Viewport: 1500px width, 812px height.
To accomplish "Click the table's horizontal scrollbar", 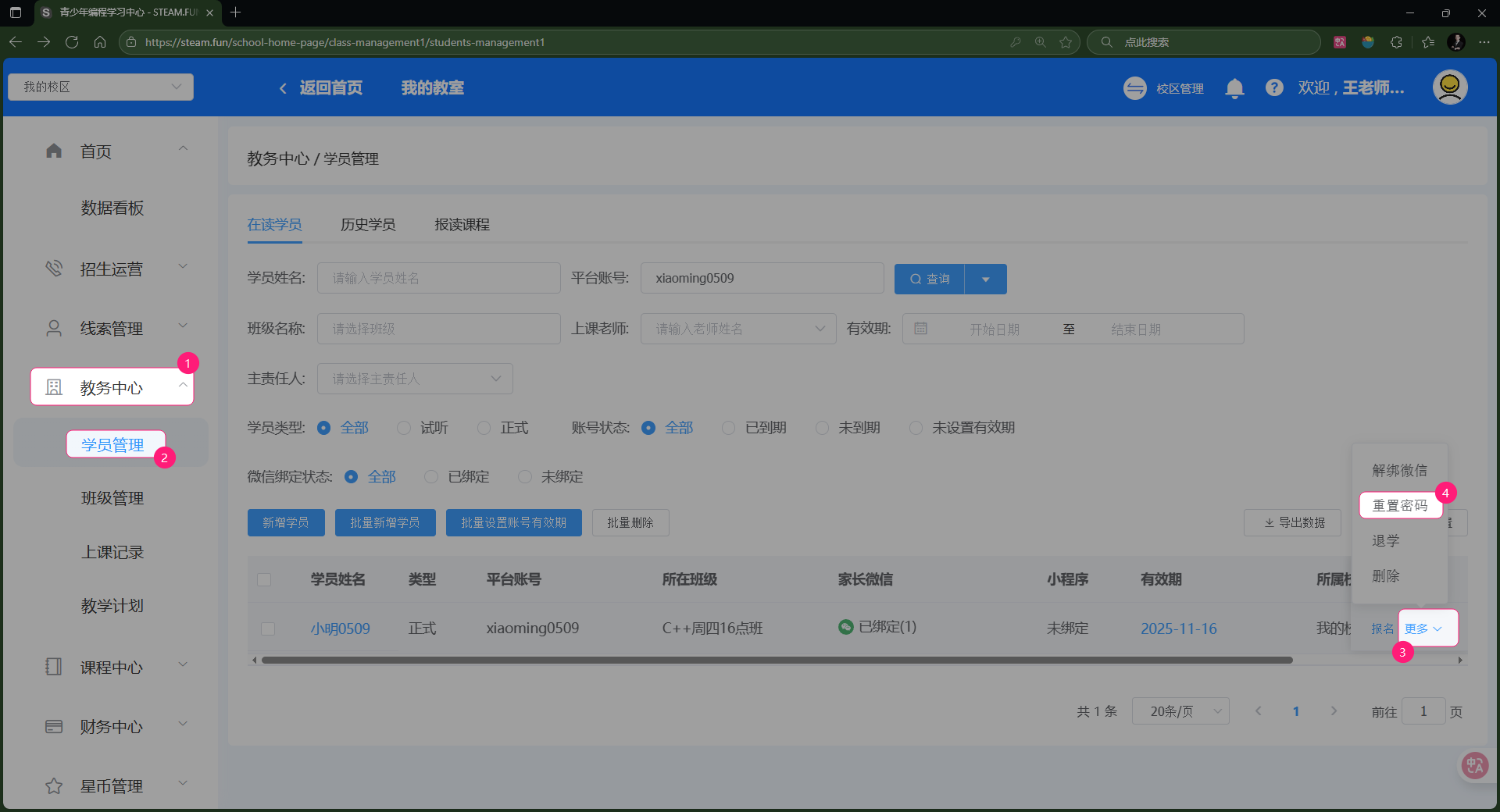I will tap(777, 661).
